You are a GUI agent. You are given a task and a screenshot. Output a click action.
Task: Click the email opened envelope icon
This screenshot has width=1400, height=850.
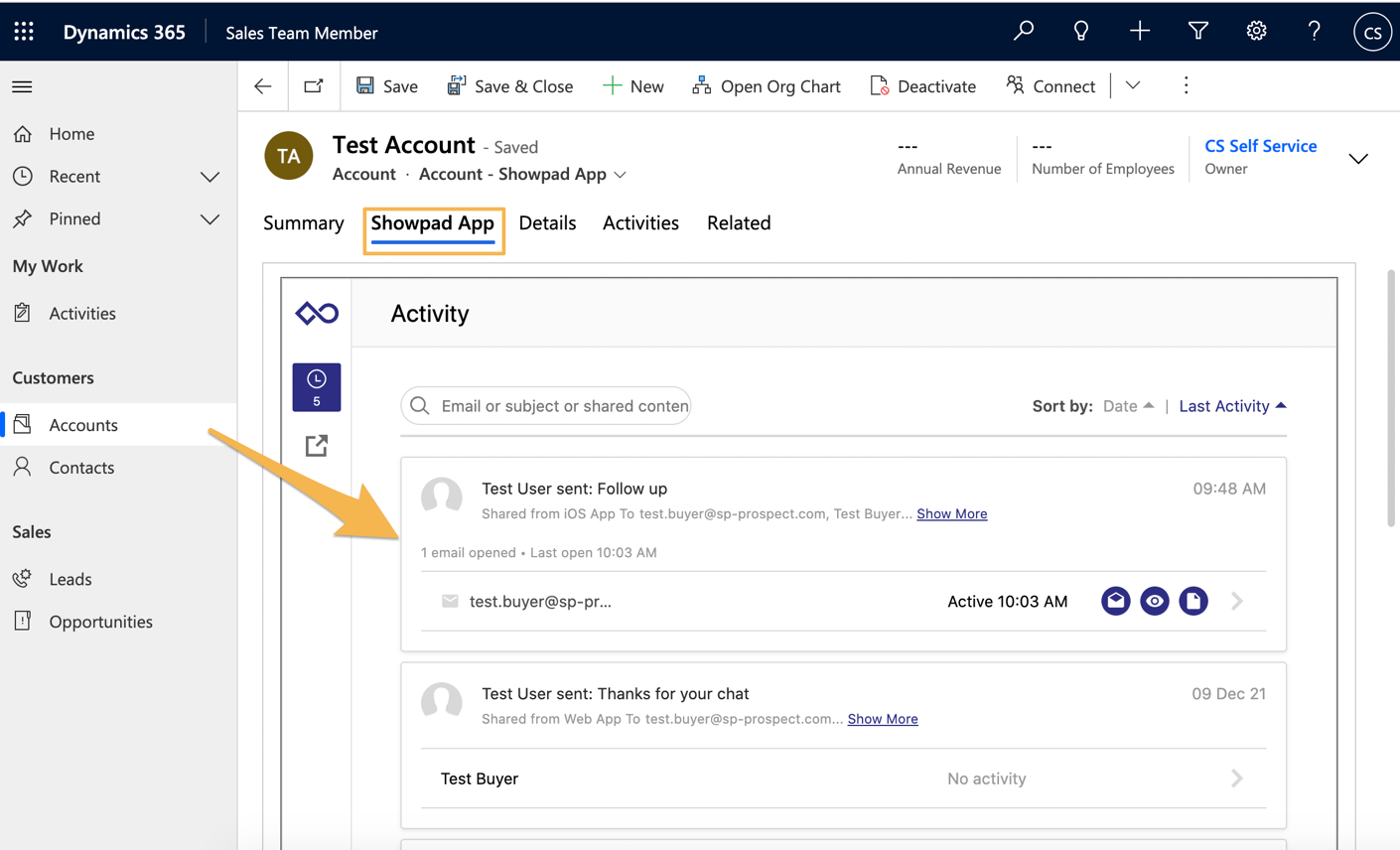coord(1115,601)
